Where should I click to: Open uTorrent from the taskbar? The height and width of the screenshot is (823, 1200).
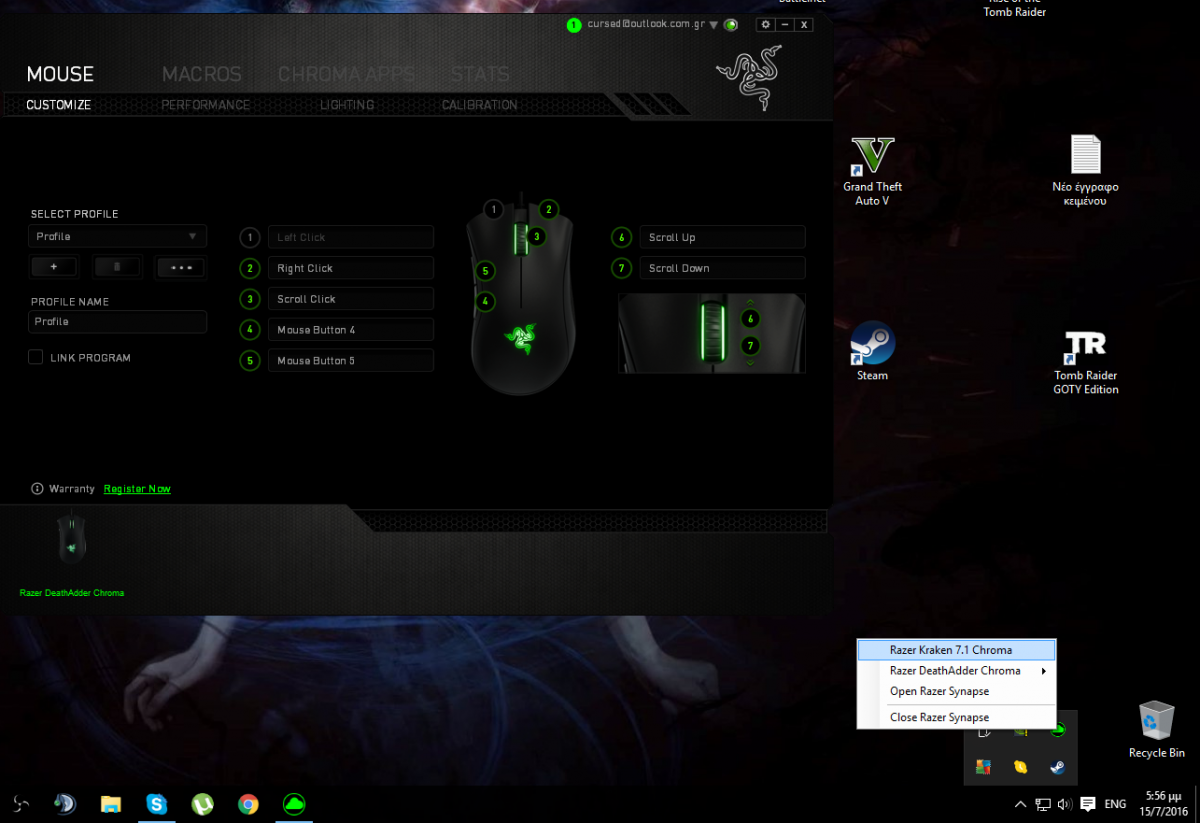click(203, 803)
